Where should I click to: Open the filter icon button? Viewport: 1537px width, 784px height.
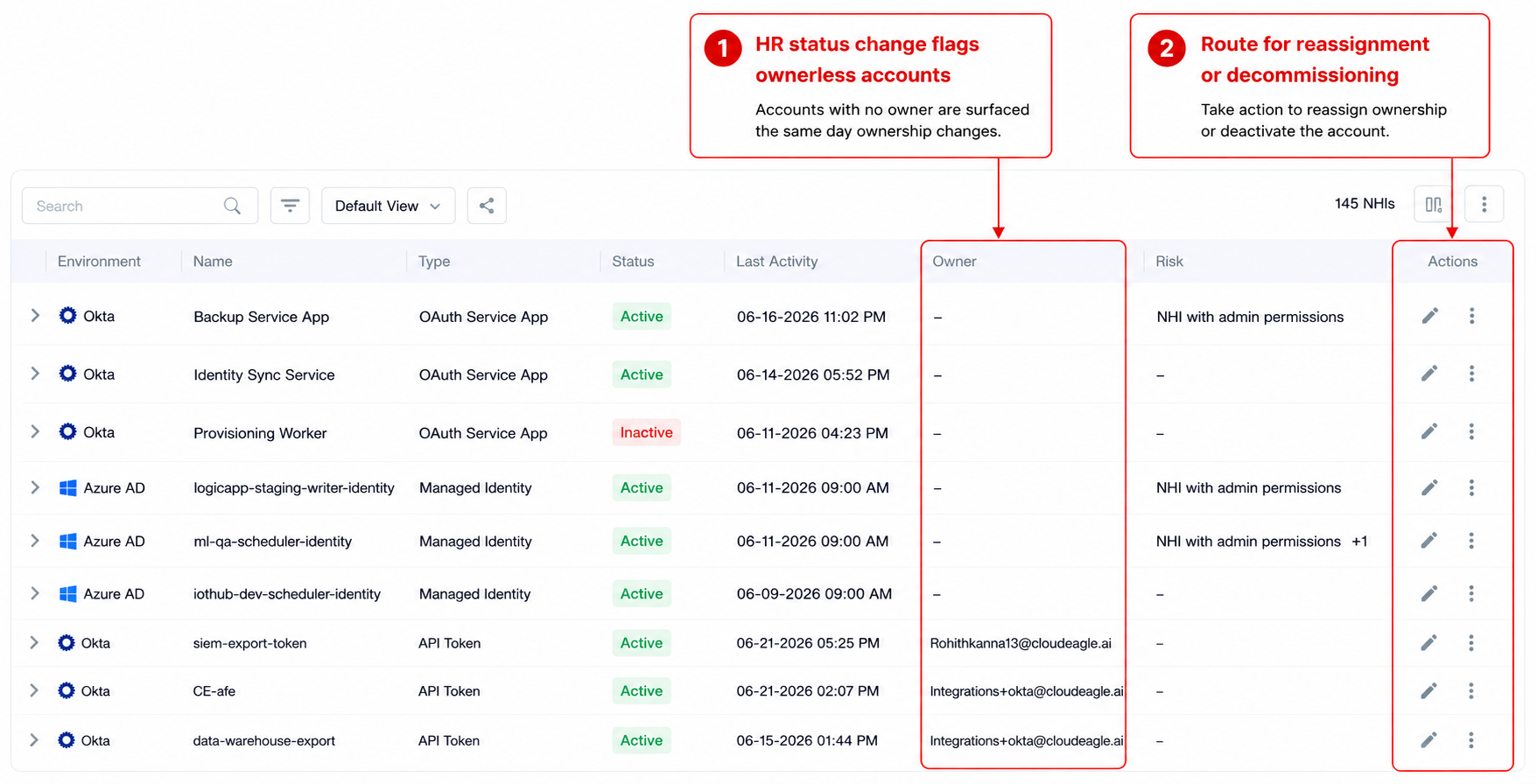(x=290, y=206)
